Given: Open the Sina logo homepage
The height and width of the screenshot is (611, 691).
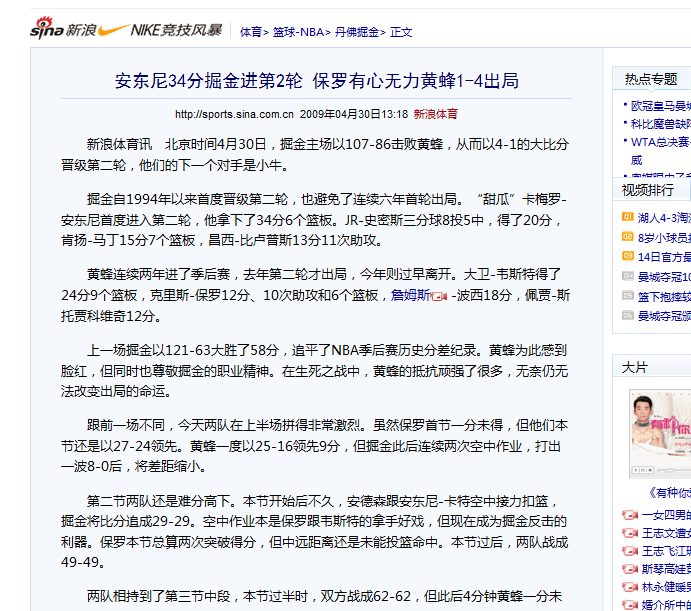Looking at the screenshot, I should tap(63, 28).
